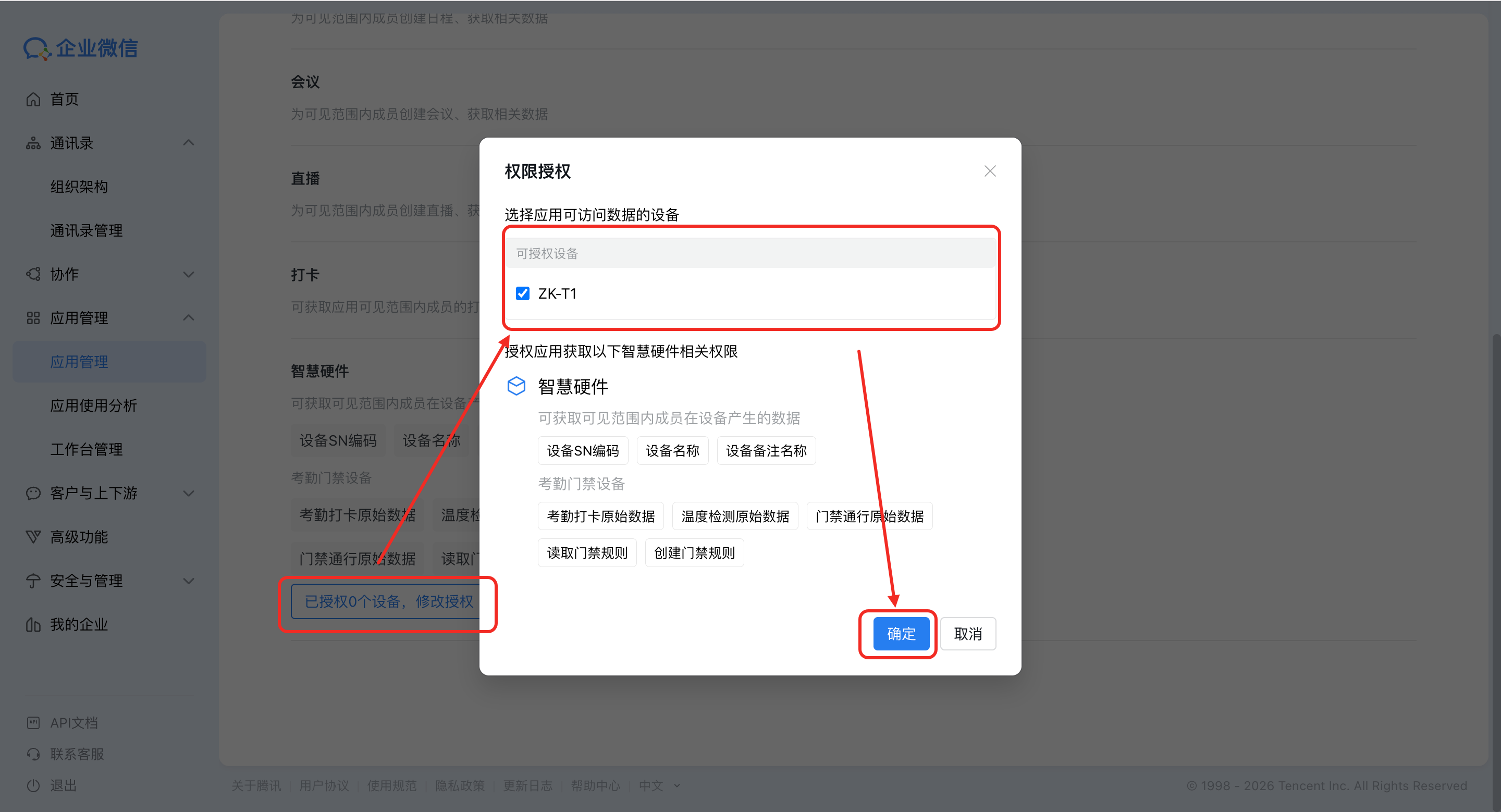Close the 权限授权 dialog with X
Image resolution: width=1501 pixels, height=812 pixels.
989,171
